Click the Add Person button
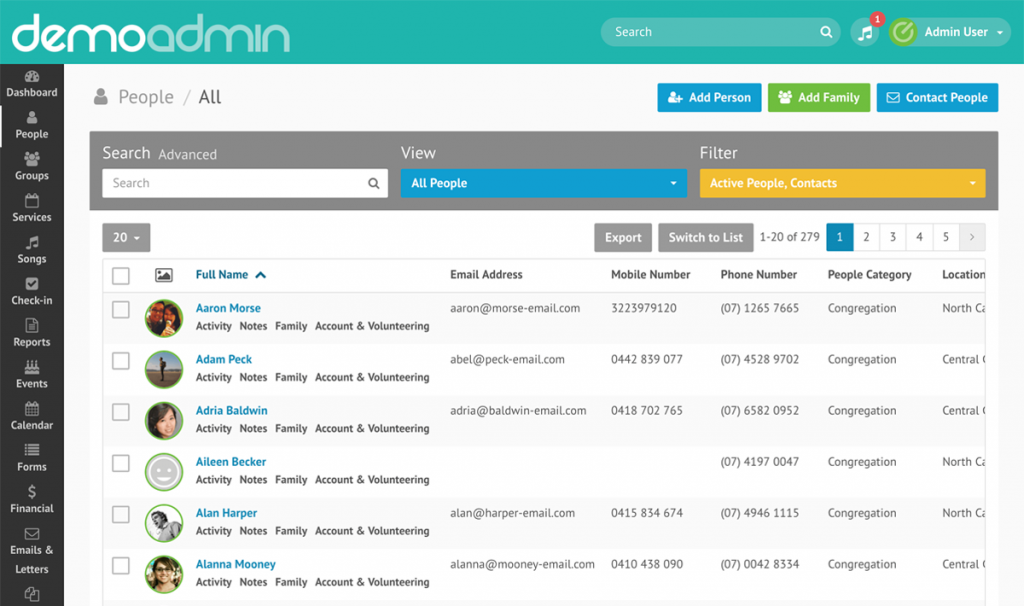 pos(709,97)
